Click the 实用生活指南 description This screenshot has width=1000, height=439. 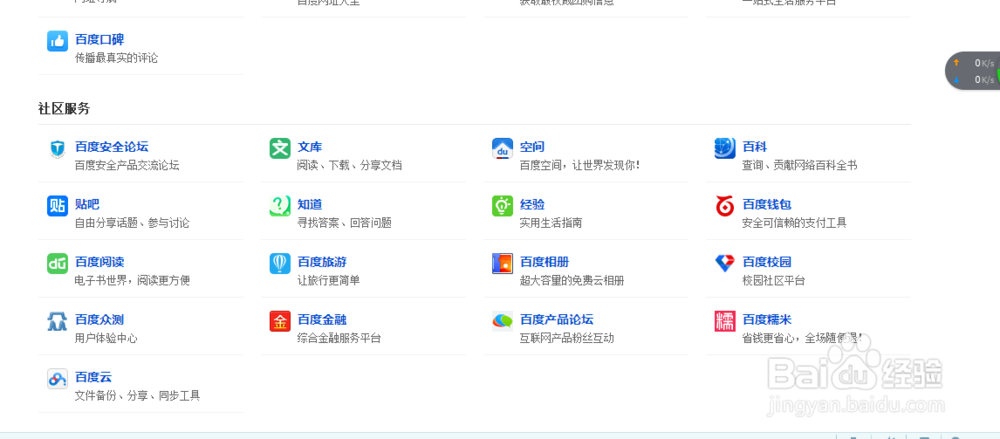tap(551, 223)
